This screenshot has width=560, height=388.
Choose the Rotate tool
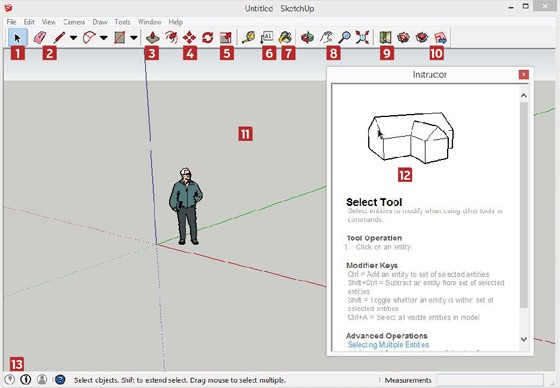pyautogui.click(x=208, y=37)
